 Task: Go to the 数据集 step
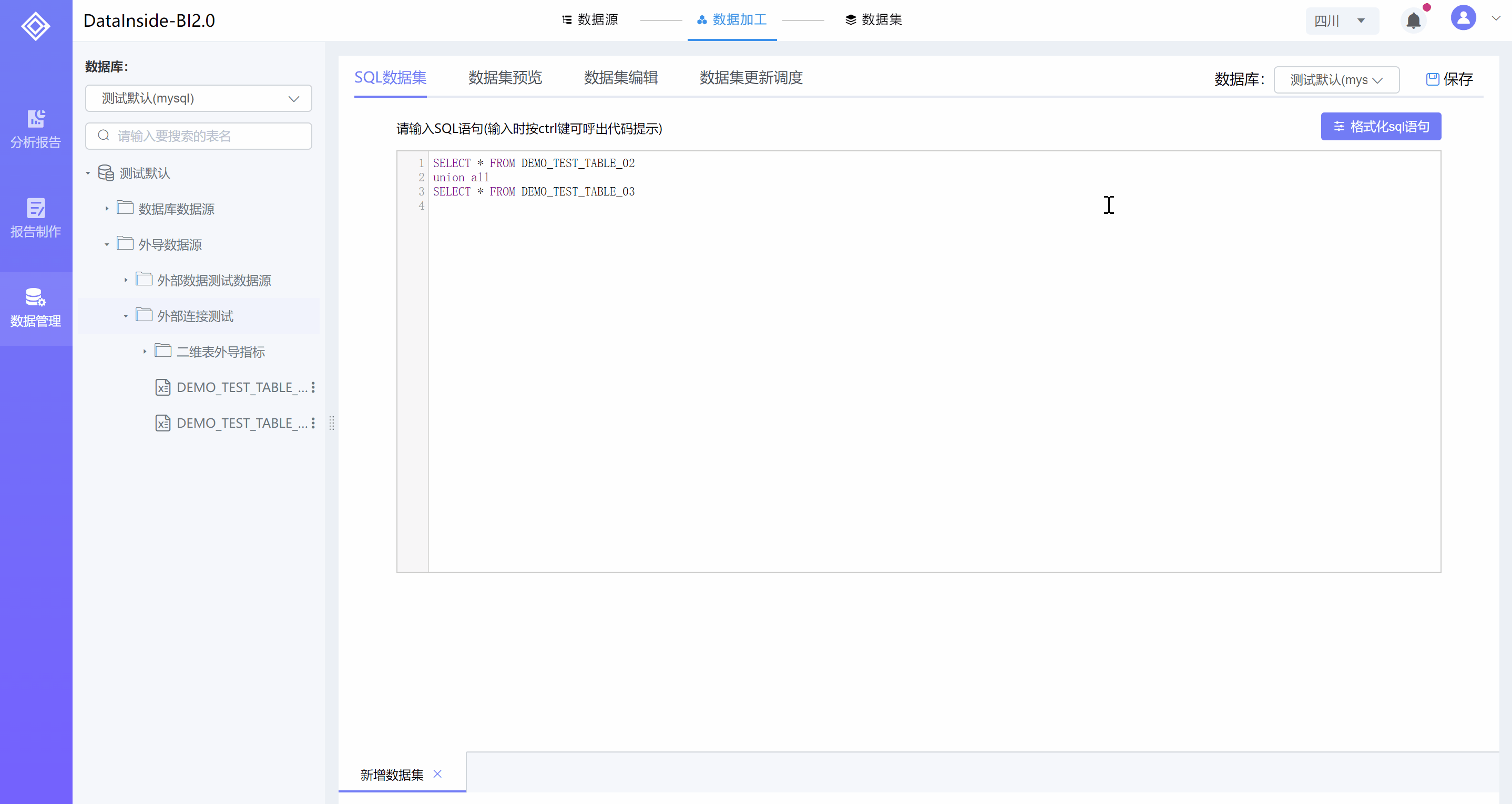pyautogui.click(x=873, y=20)
